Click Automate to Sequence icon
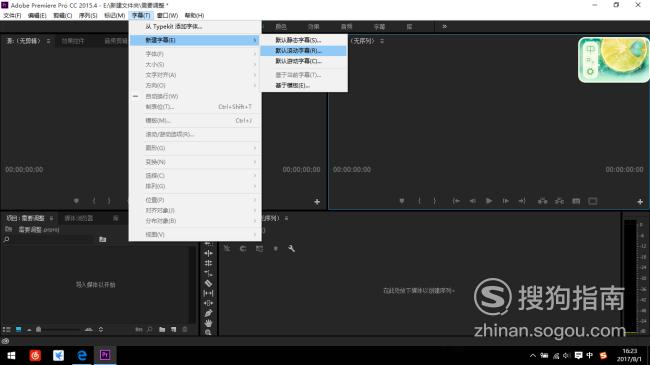This screenshot has height=365, width=650. (138, 330)
